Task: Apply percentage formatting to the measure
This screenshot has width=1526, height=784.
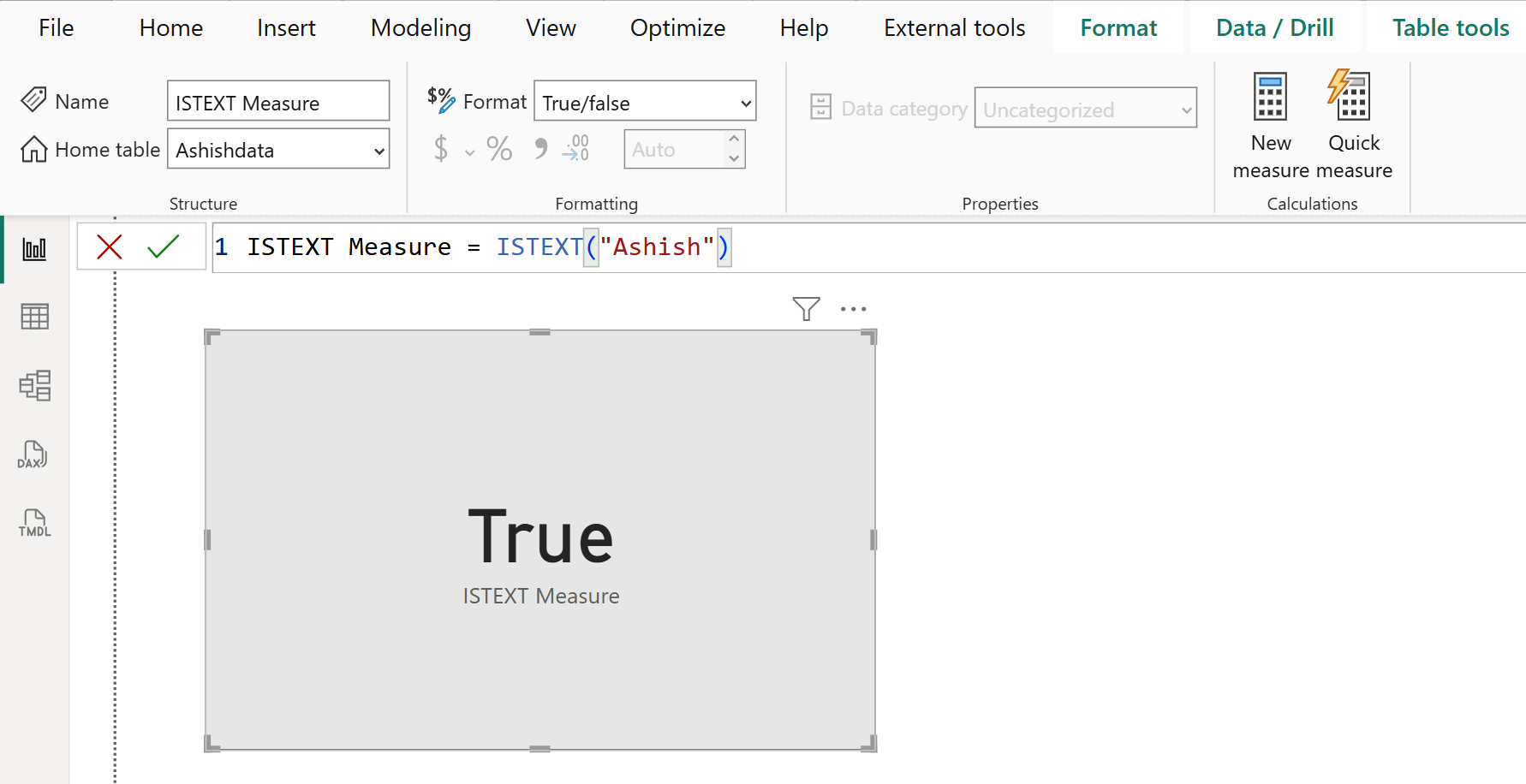Action: [499, 148]
